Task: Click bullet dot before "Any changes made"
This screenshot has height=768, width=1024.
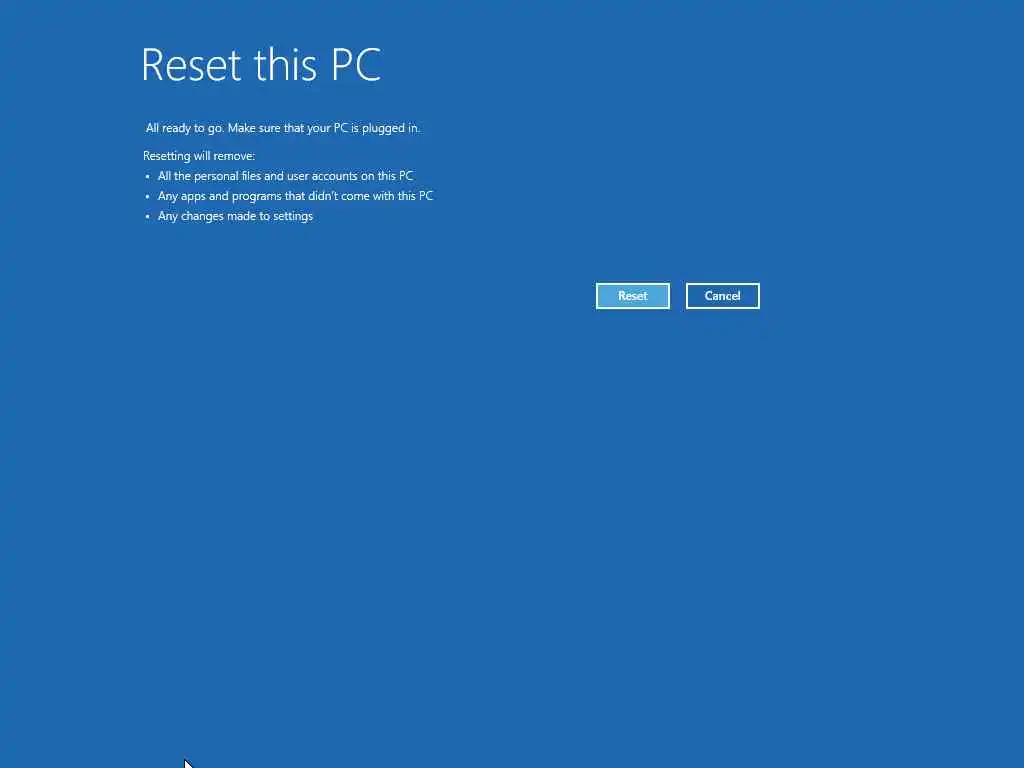Action: [148, 217]
